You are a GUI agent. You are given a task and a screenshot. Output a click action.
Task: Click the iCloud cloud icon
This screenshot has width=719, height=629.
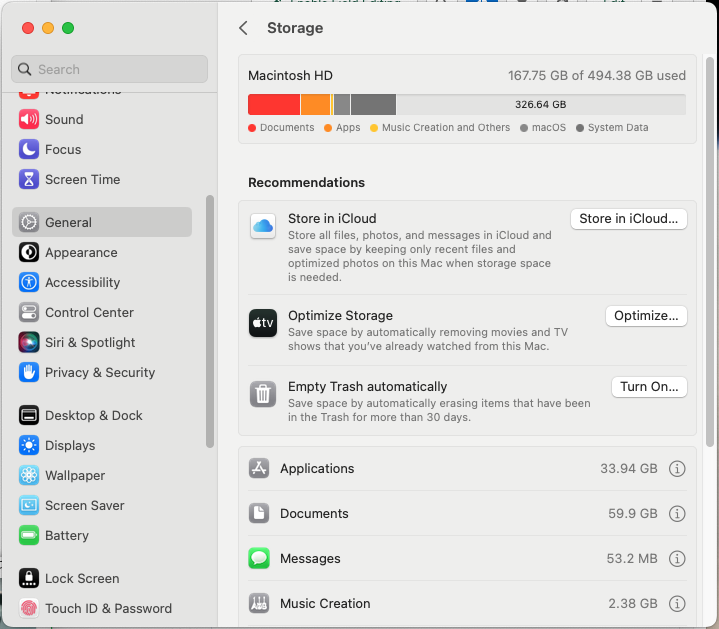tap(263, 226)
